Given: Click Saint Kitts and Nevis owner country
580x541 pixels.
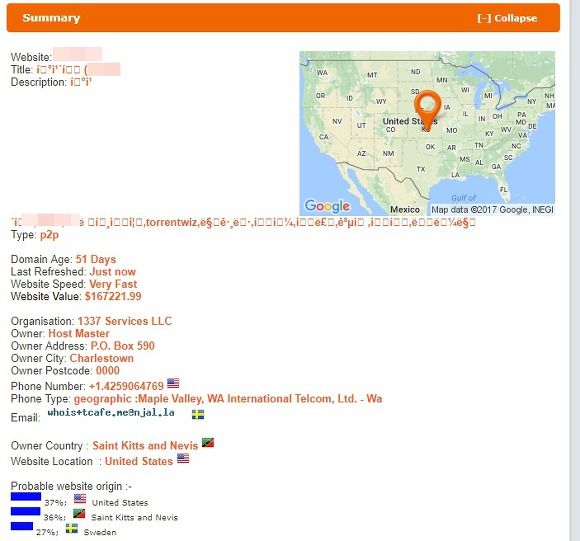Looking at the screenshot, I should click(x=145, y=446).
